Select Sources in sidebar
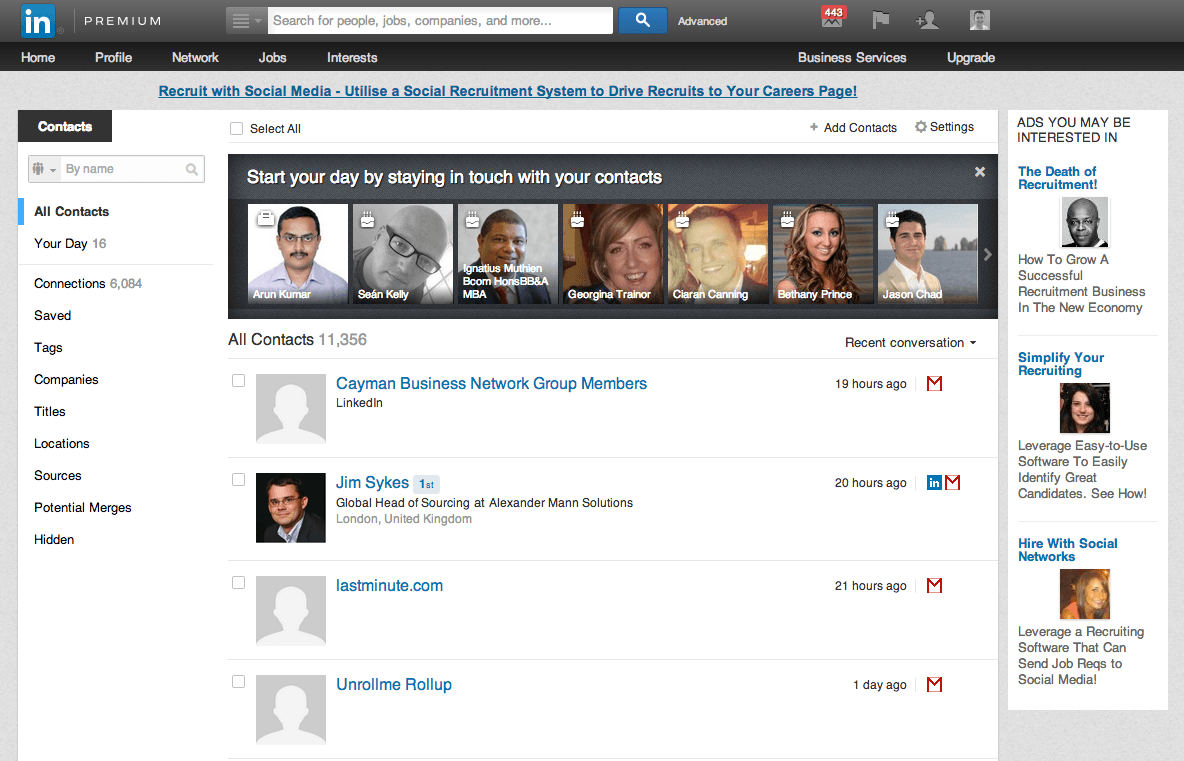The width and height of the screenshot is (1184, 761). (x=57, y=476)
